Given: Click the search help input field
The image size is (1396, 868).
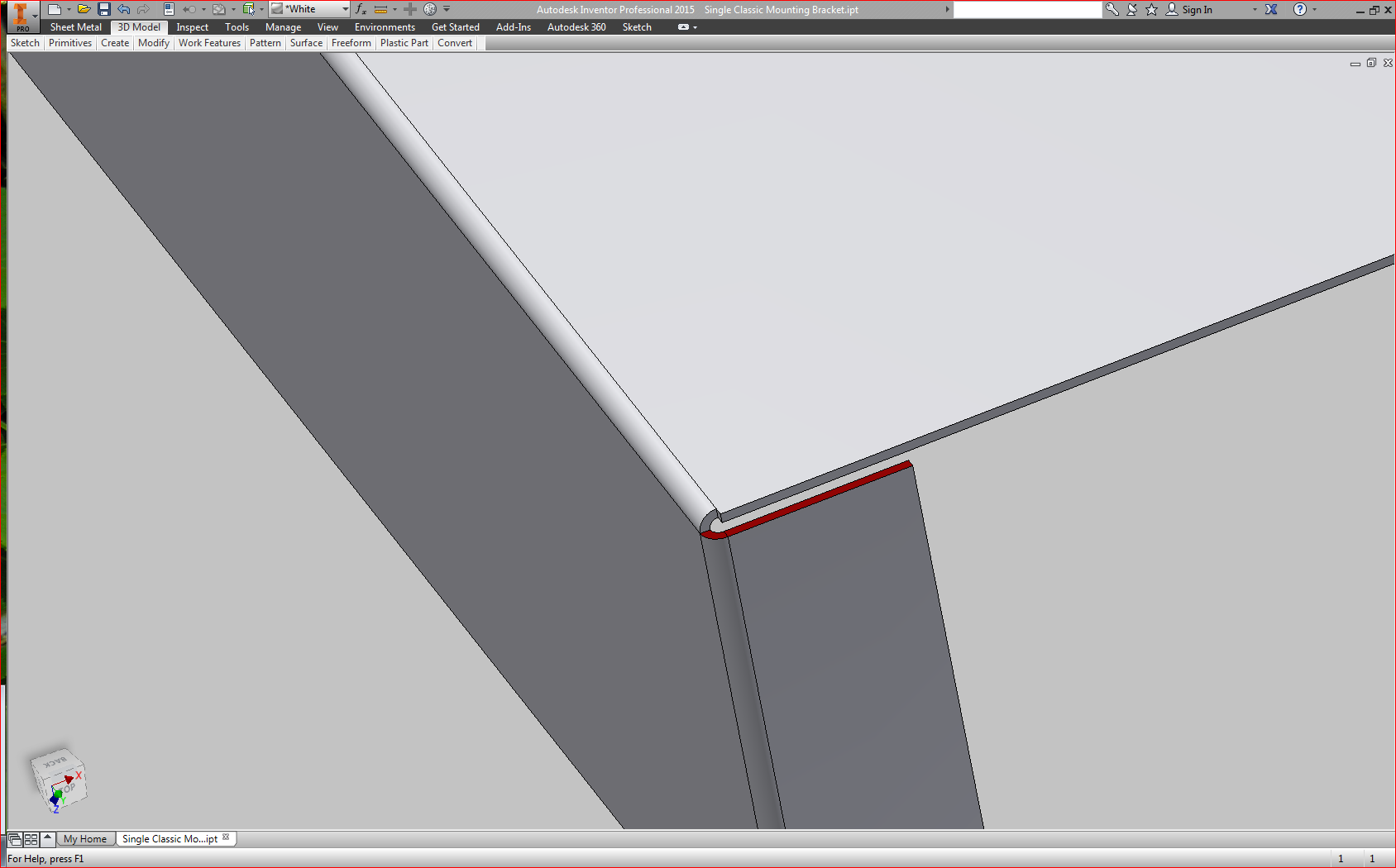Looking at the screenshot, I should tap(1028, 9).
